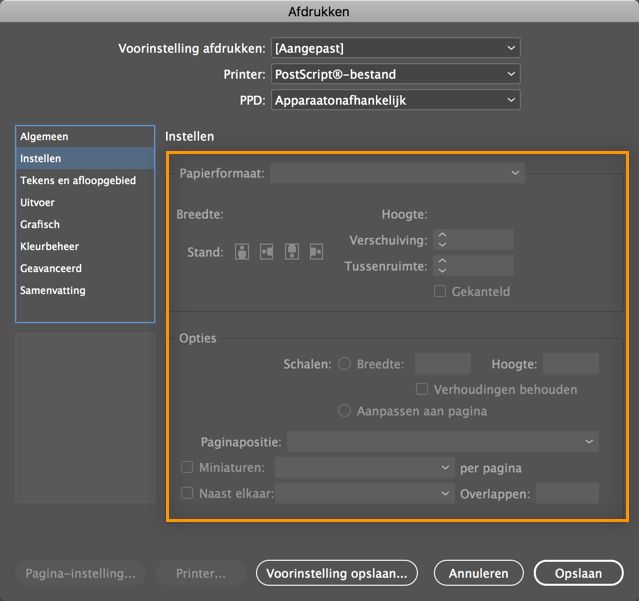The height and width of the screenshot is (601, 639).
Task: Click the Tussenruimte stepper arrows
Action: pos(442,266)
